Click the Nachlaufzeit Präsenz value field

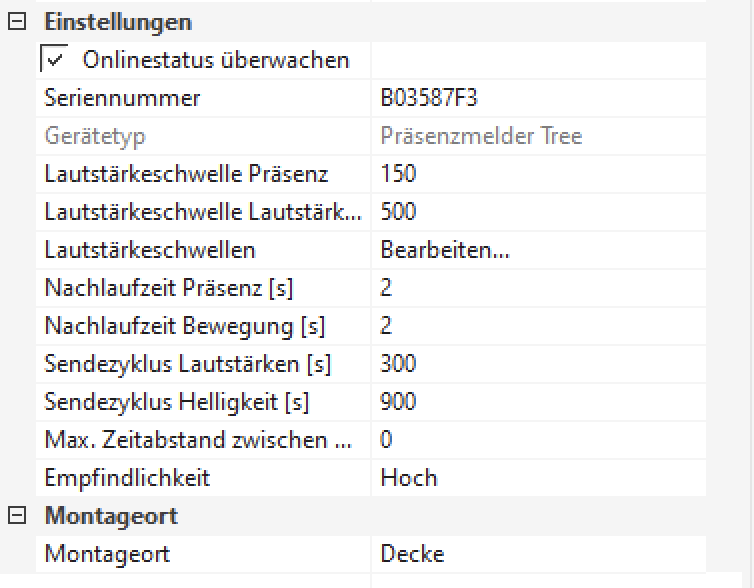540,288
